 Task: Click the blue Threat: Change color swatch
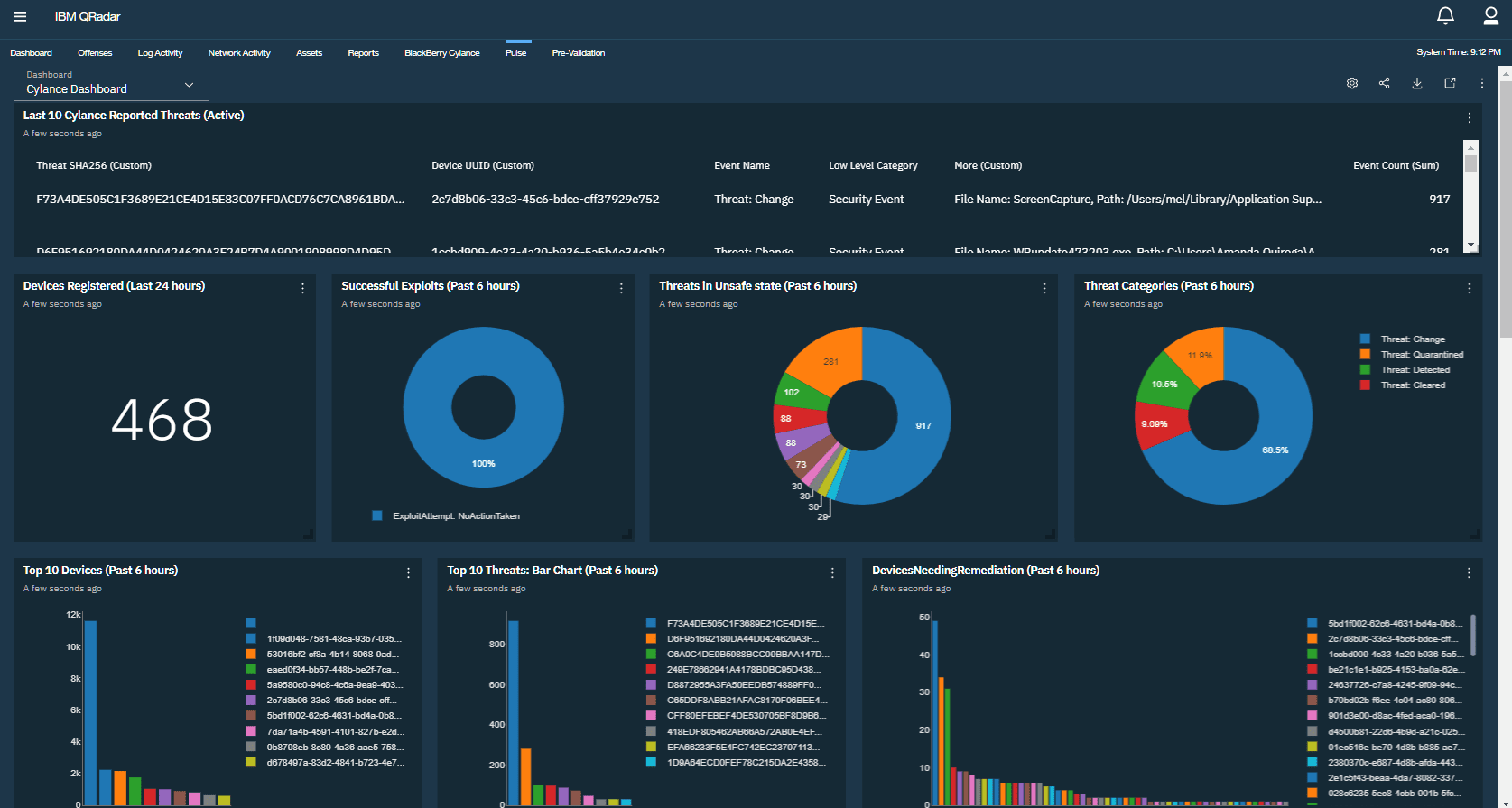[1365, 339]
